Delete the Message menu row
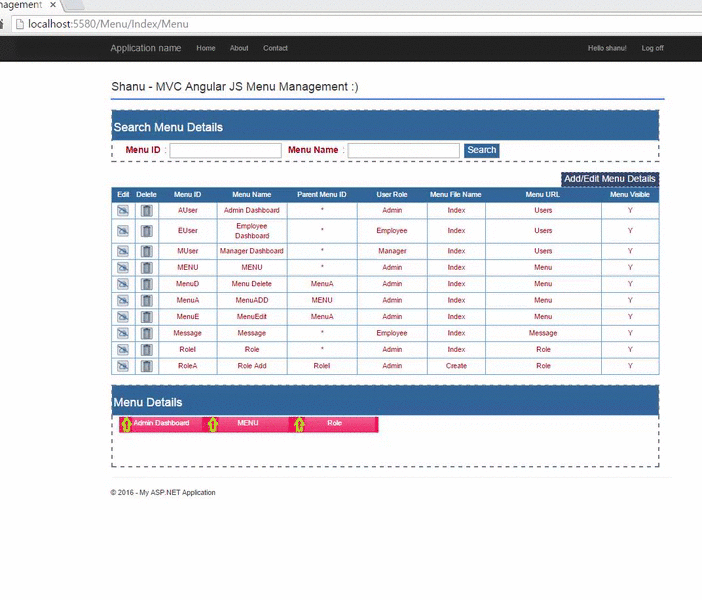The image size is (702, 600). [x=146, y=333]
